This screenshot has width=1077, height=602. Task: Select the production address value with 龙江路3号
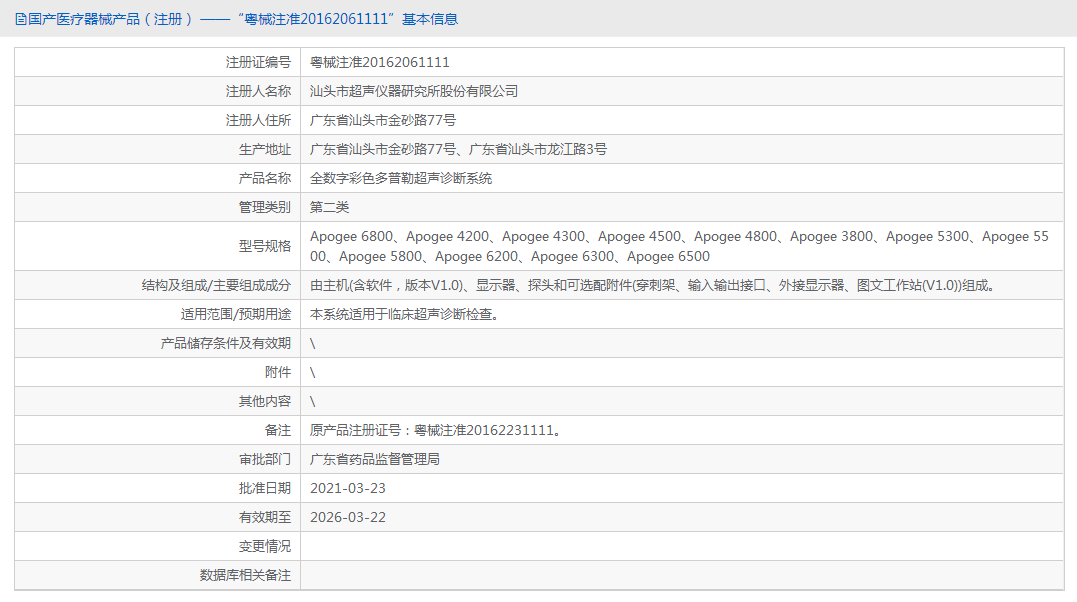(x=458, y=149)
